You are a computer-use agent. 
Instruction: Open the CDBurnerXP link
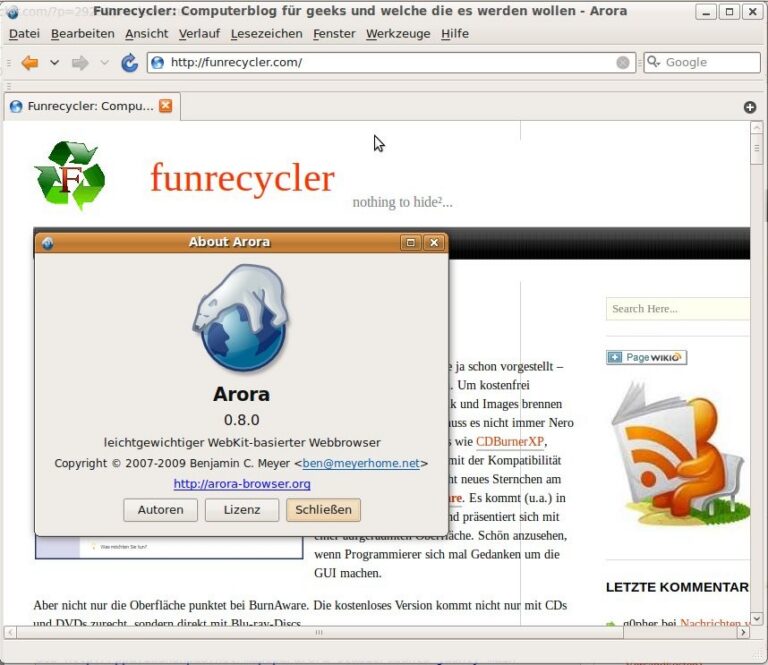(x=509, y=441)
